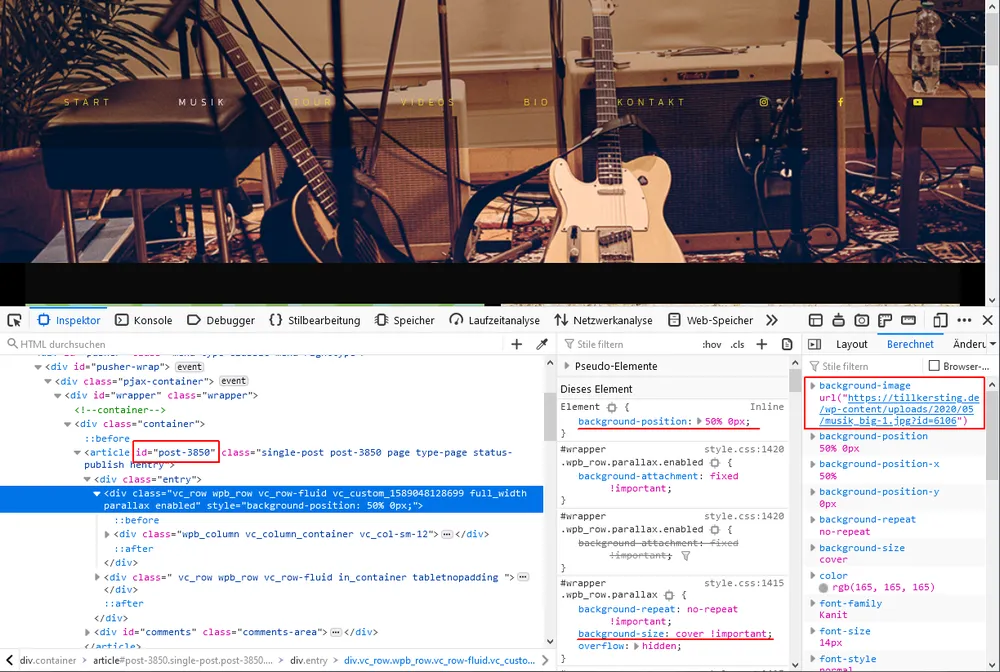Open the Facebook icon on website
Image resolution: width=1000 pixels, height=672 pixels.
[841, 102]
